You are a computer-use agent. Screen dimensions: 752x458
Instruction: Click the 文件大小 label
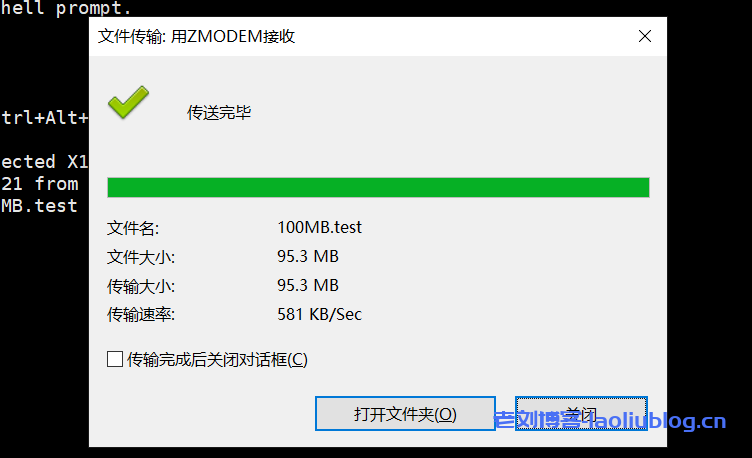pos(141,257)
